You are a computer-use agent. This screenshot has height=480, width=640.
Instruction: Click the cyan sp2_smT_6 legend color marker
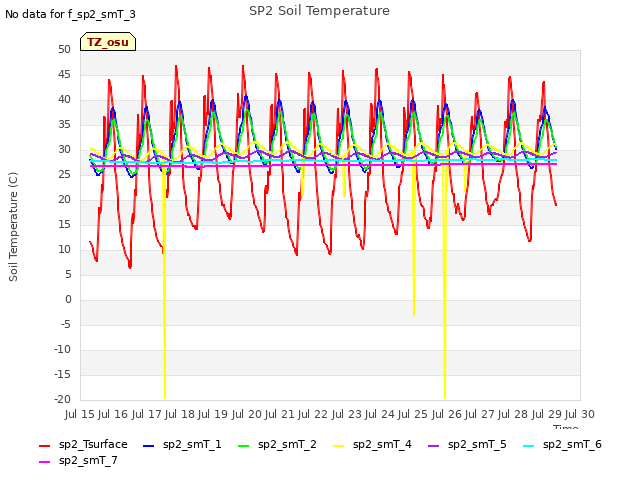point(528,446)
